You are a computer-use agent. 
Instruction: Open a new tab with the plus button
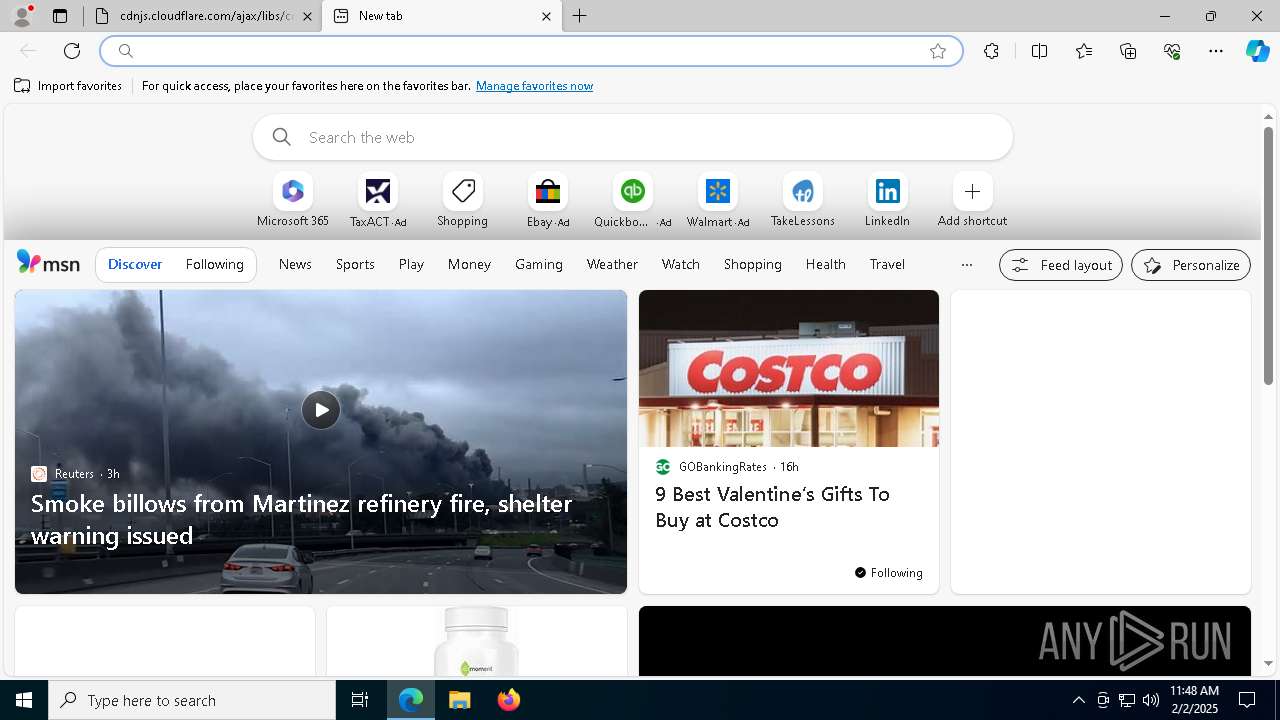580,16
